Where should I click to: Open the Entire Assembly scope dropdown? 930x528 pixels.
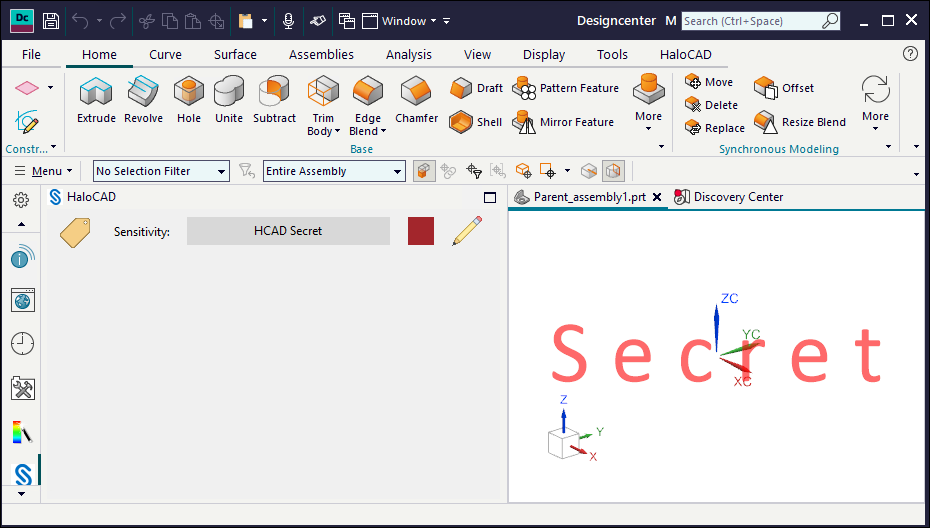click(335, 171)
